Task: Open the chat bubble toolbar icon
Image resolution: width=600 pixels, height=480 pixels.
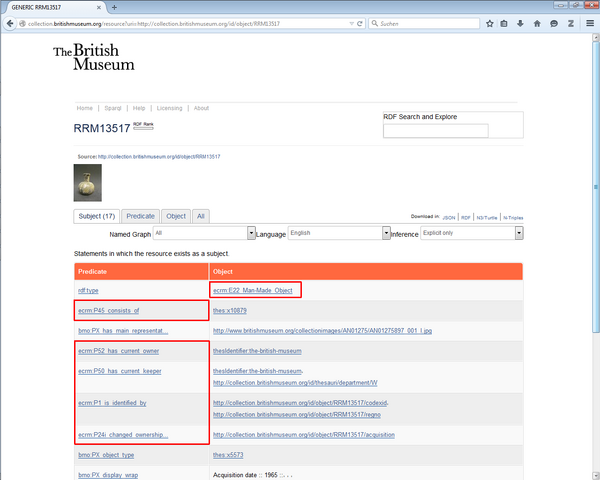Action: pyautogui.click(x=554, y=23)
